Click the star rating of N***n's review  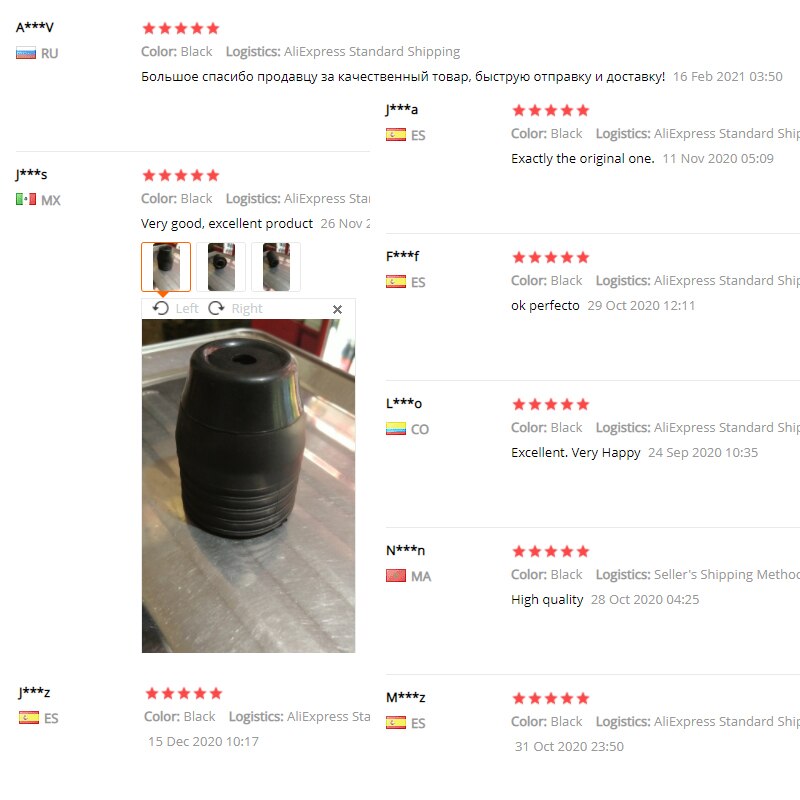click(x=551, y=551)
